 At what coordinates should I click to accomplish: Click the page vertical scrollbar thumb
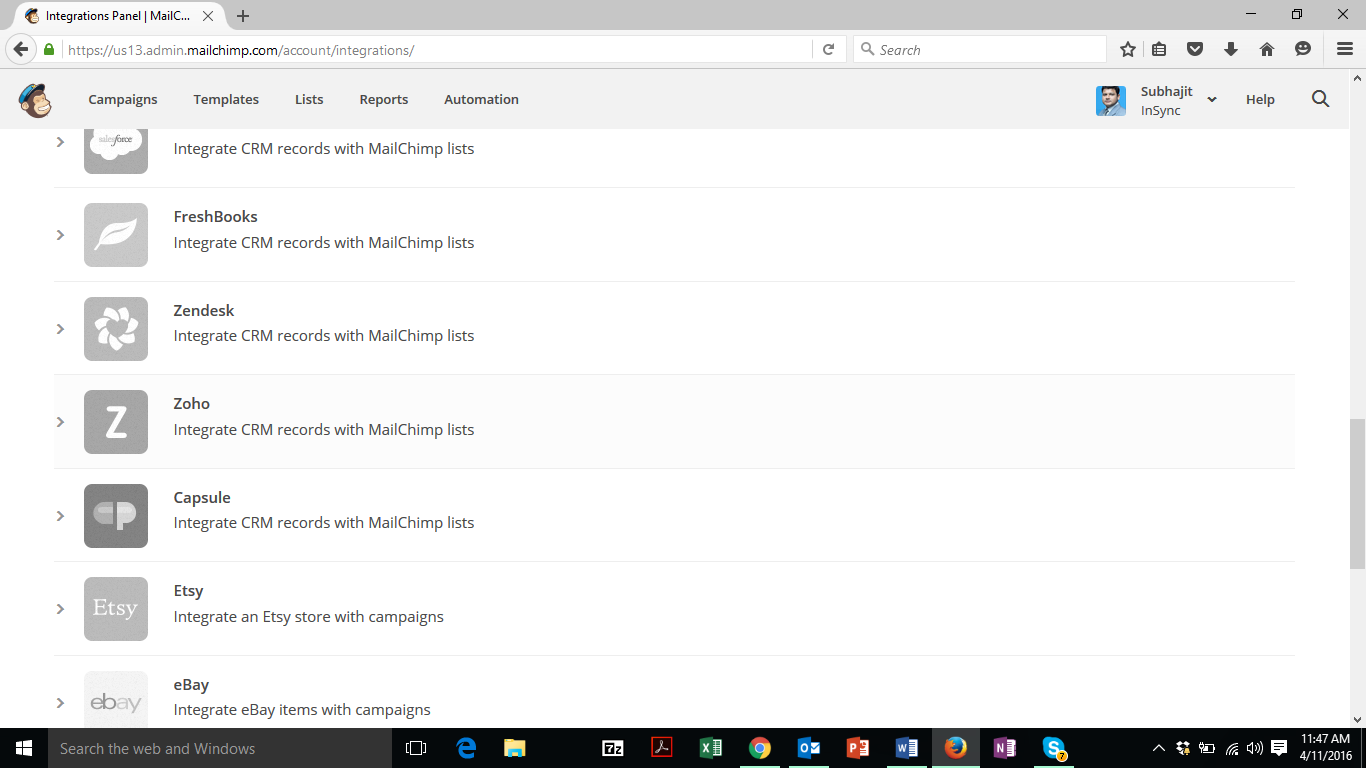click(x=1357, y=494)
